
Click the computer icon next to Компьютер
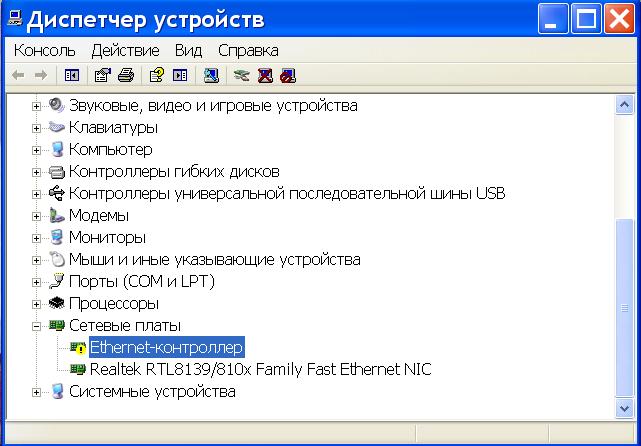pos(57,150)
